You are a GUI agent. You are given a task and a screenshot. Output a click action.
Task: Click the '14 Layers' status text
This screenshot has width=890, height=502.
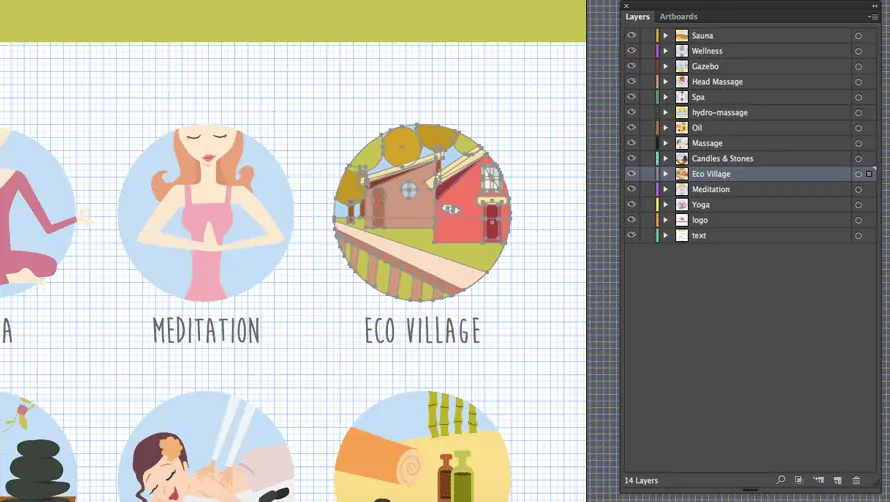[641, 480]
